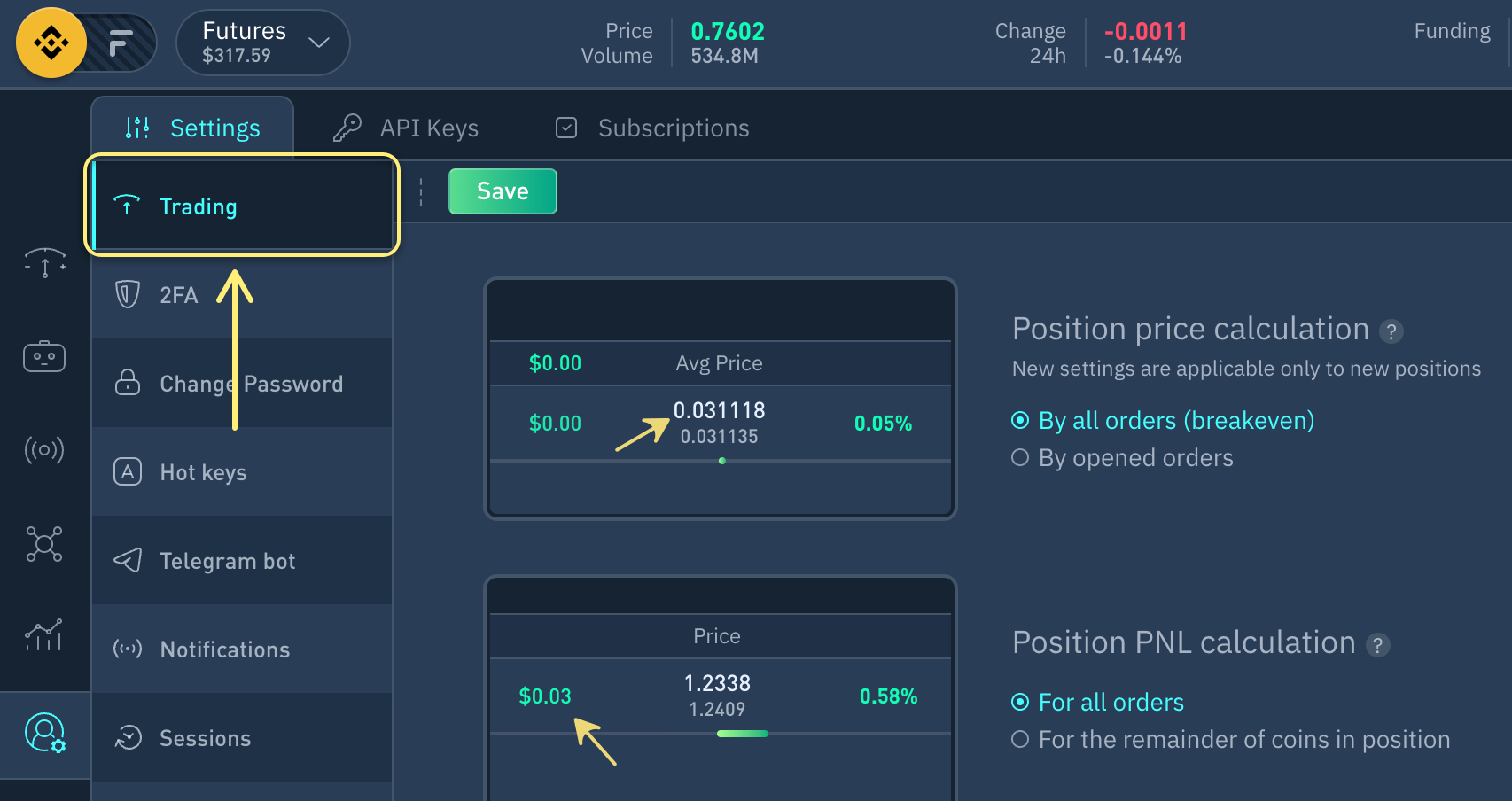Click the Binance exchange logo icon
This screenshot has height=801, width=1512.
pos(51,43)
